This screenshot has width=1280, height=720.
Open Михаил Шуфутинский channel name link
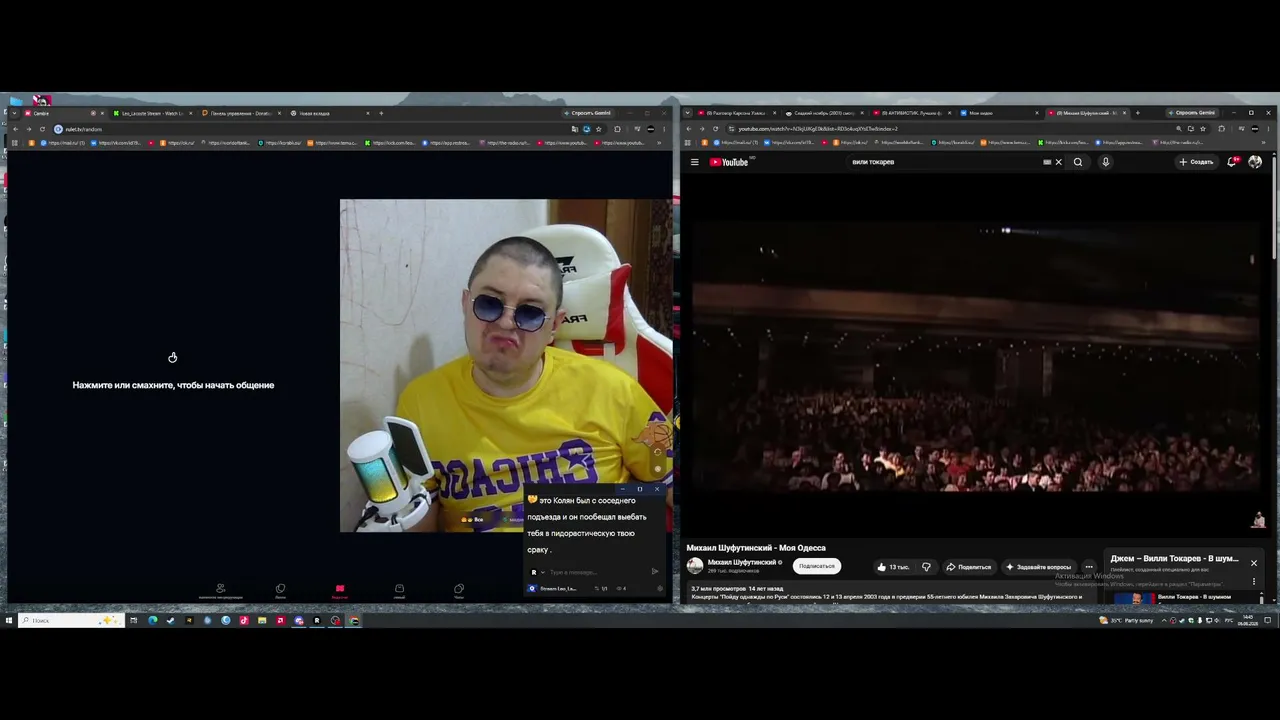tap(742, 562)
